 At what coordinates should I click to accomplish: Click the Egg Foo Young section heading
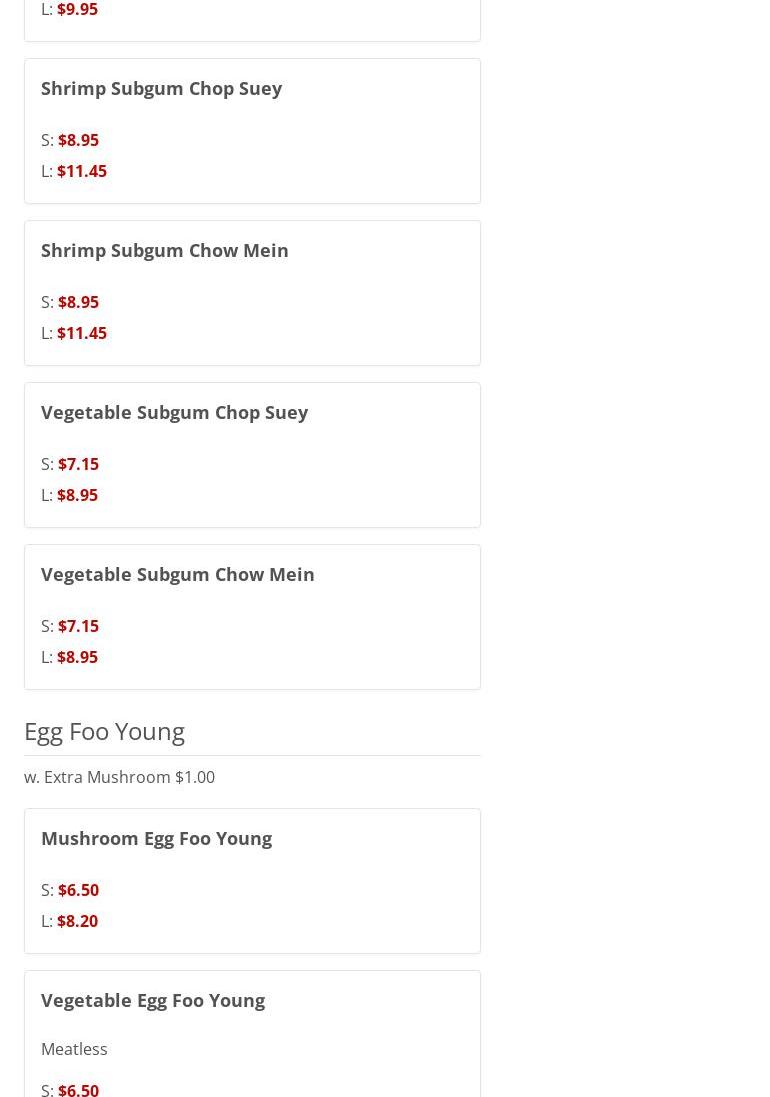point(104,731)
